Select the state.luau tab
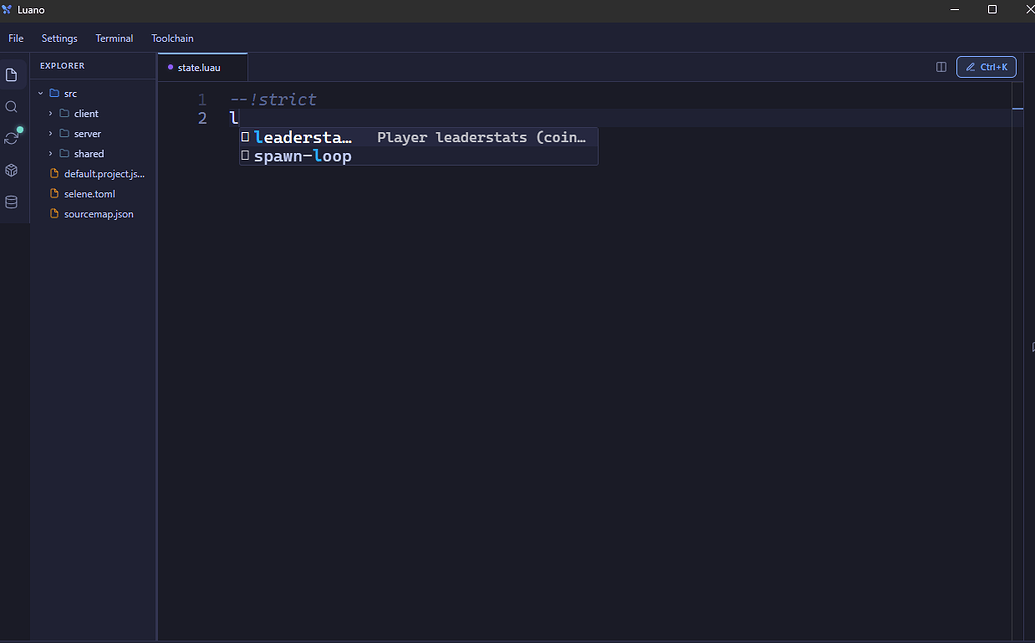The image size is (1035, 643). (203, 67)
